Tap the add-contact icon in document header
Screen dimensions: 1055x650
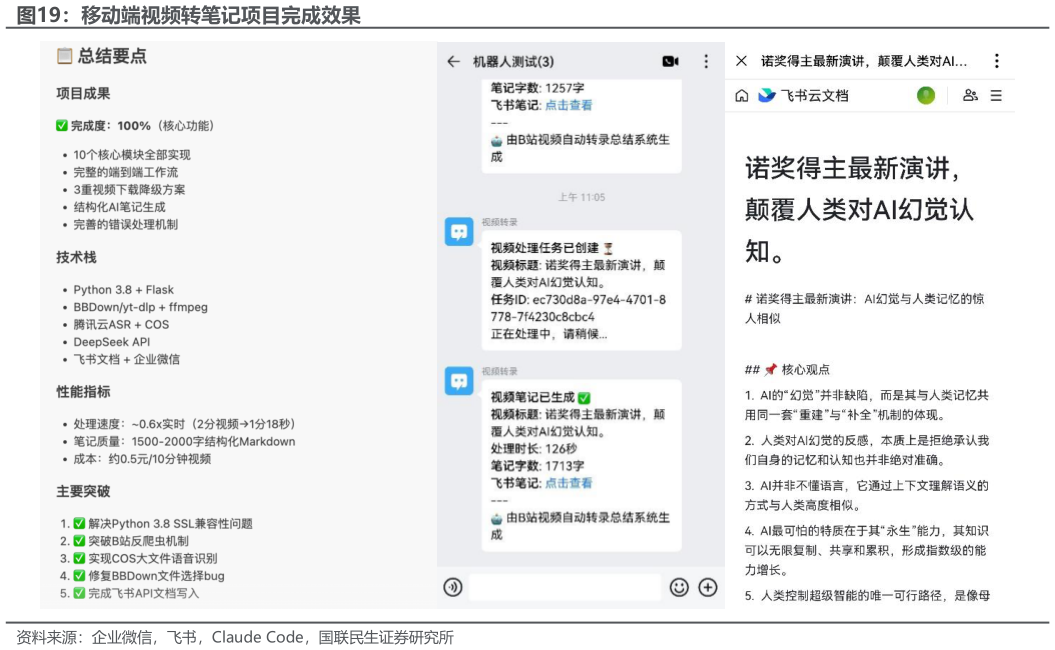[x=970, y=96]
